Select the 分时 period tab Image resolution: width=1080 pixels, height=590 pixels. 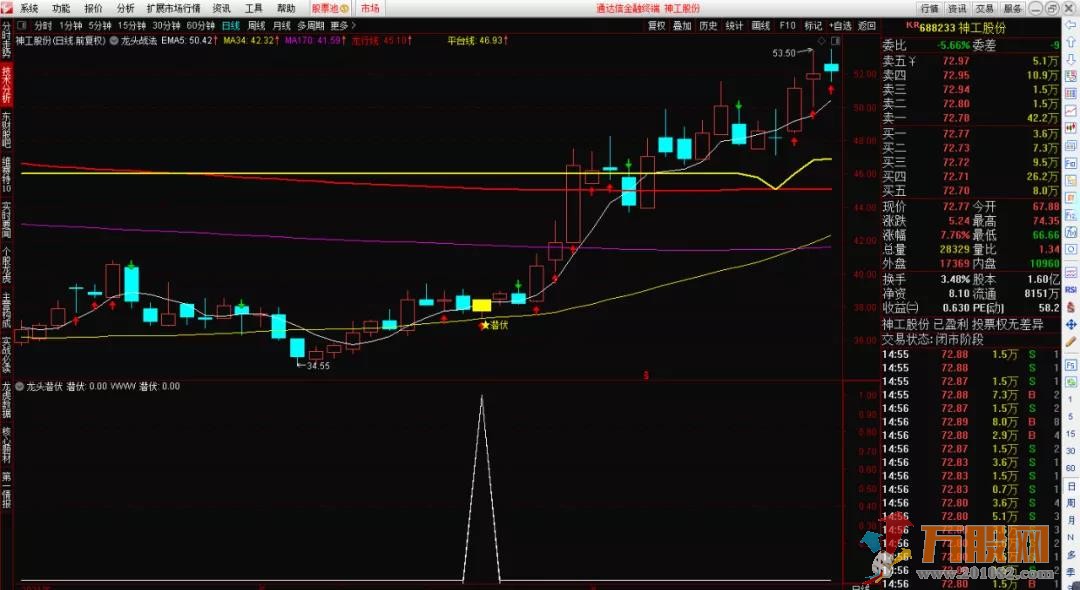click(x=43, y=26)
